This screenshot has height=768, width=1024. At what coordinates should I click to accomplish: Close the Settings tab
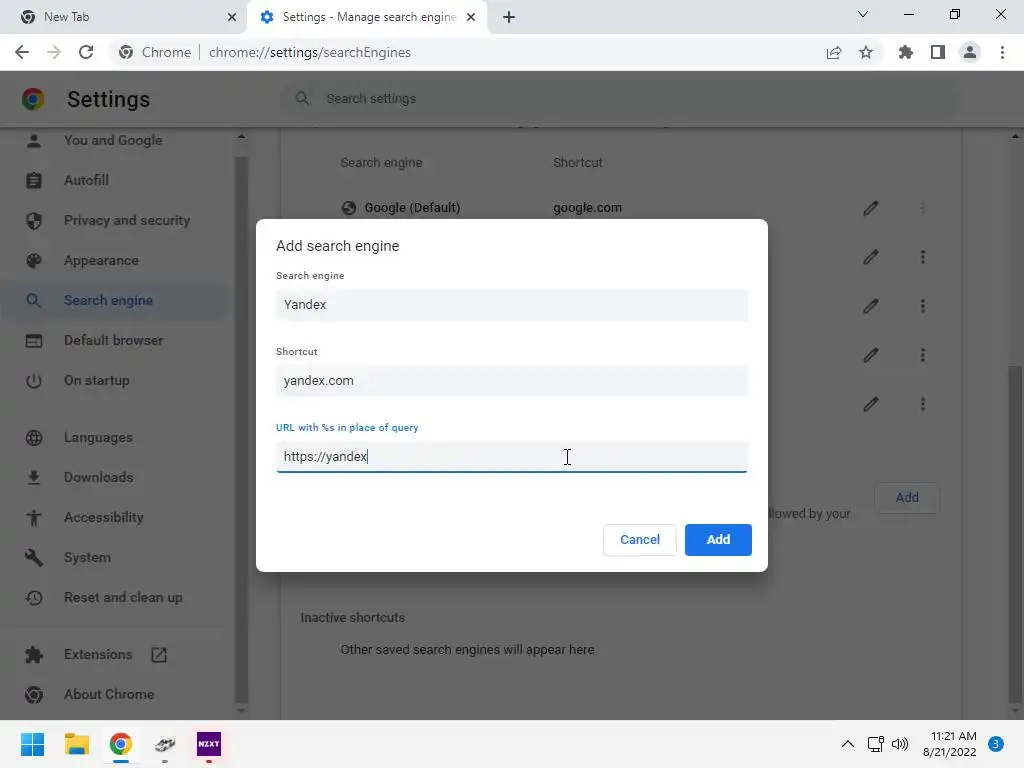[x=471, y=17]
